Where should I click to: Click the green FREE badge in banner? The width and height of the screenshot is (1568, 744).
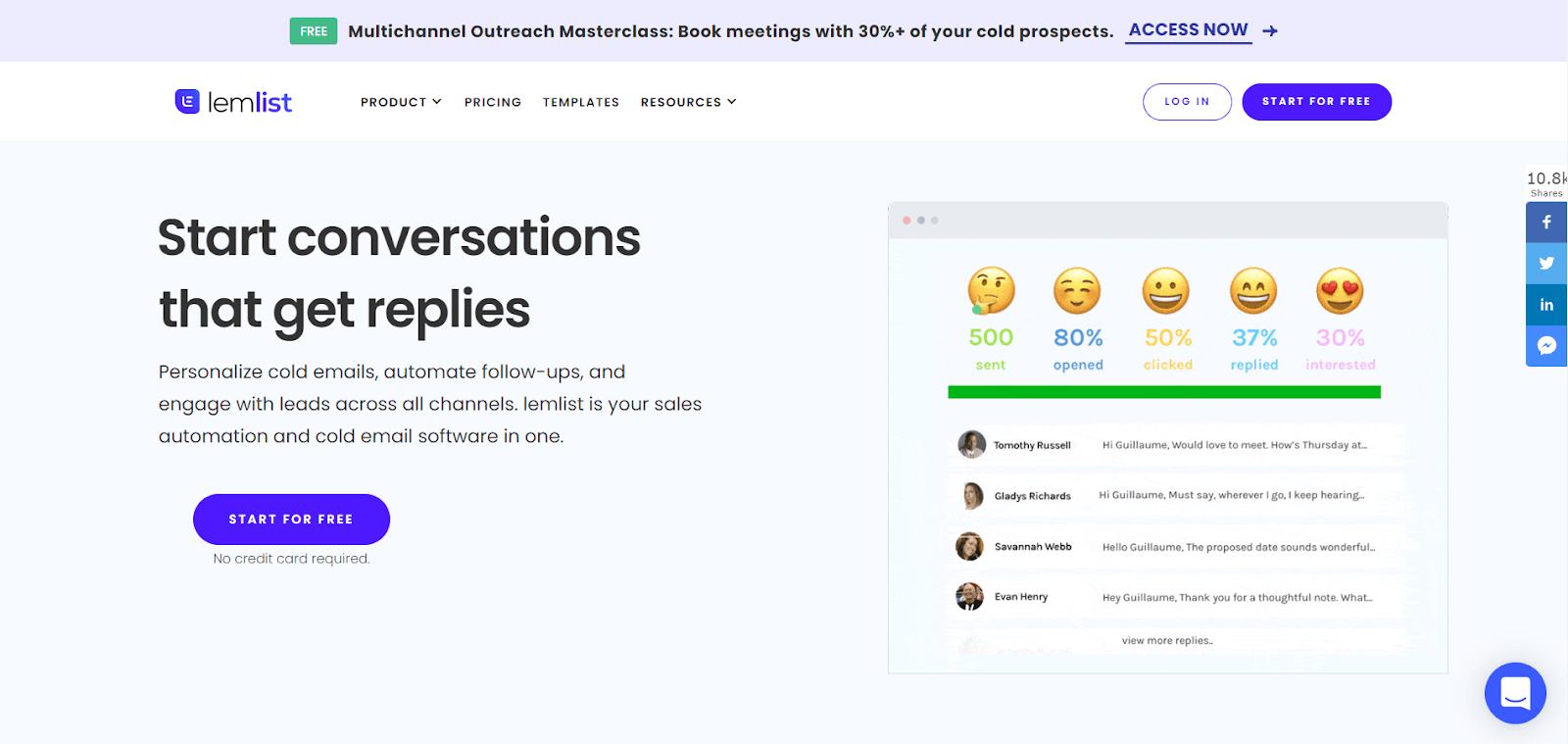314,31
